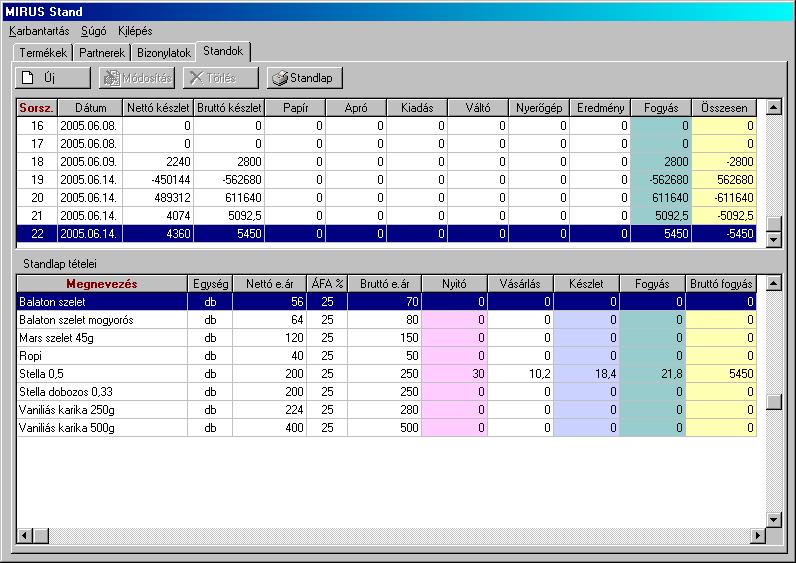Select row number 20 in stand list
Viewport: 796px width, 563px height.
pos(386,198)
